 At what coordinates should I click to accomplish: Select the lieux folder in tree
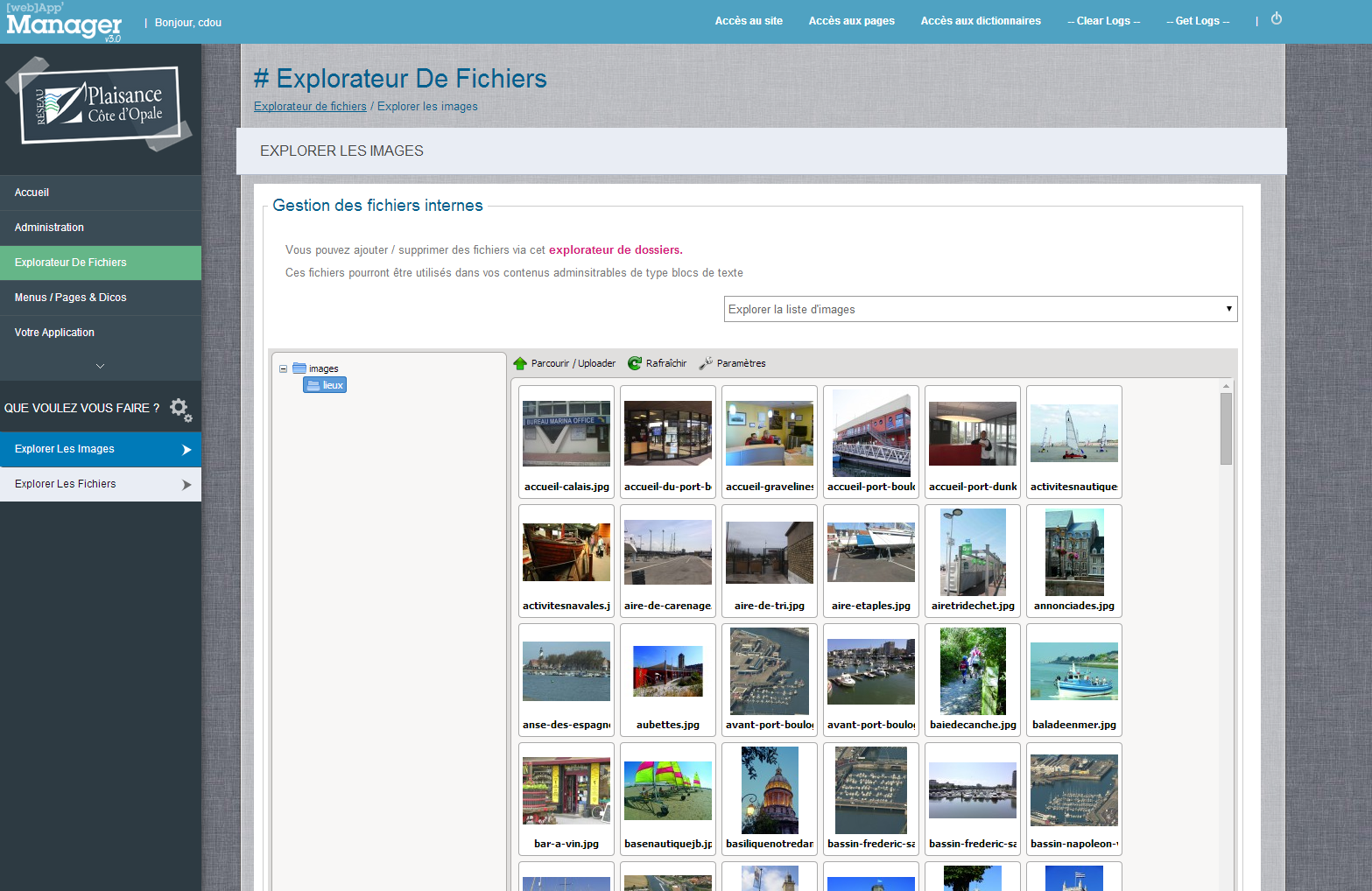325,385
